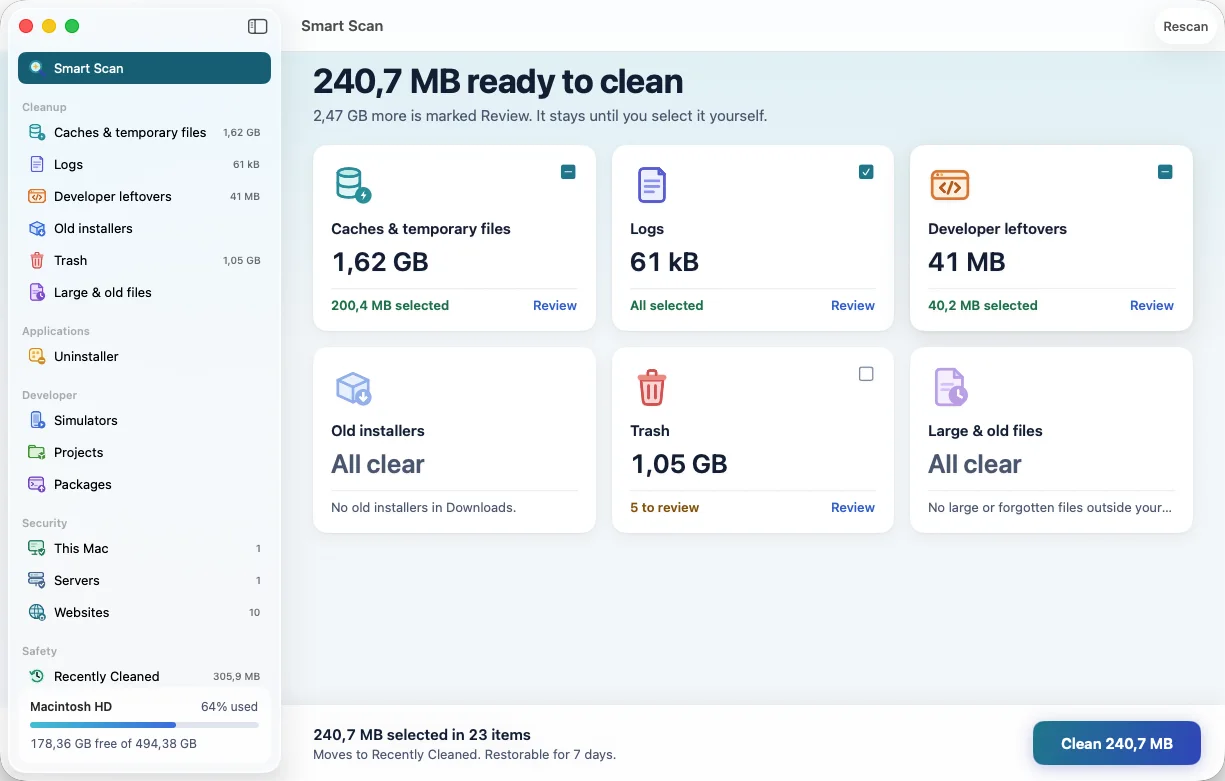Click the box icon on Old installers card
This screenshot has width=1225, height=781.
(353, 388)
